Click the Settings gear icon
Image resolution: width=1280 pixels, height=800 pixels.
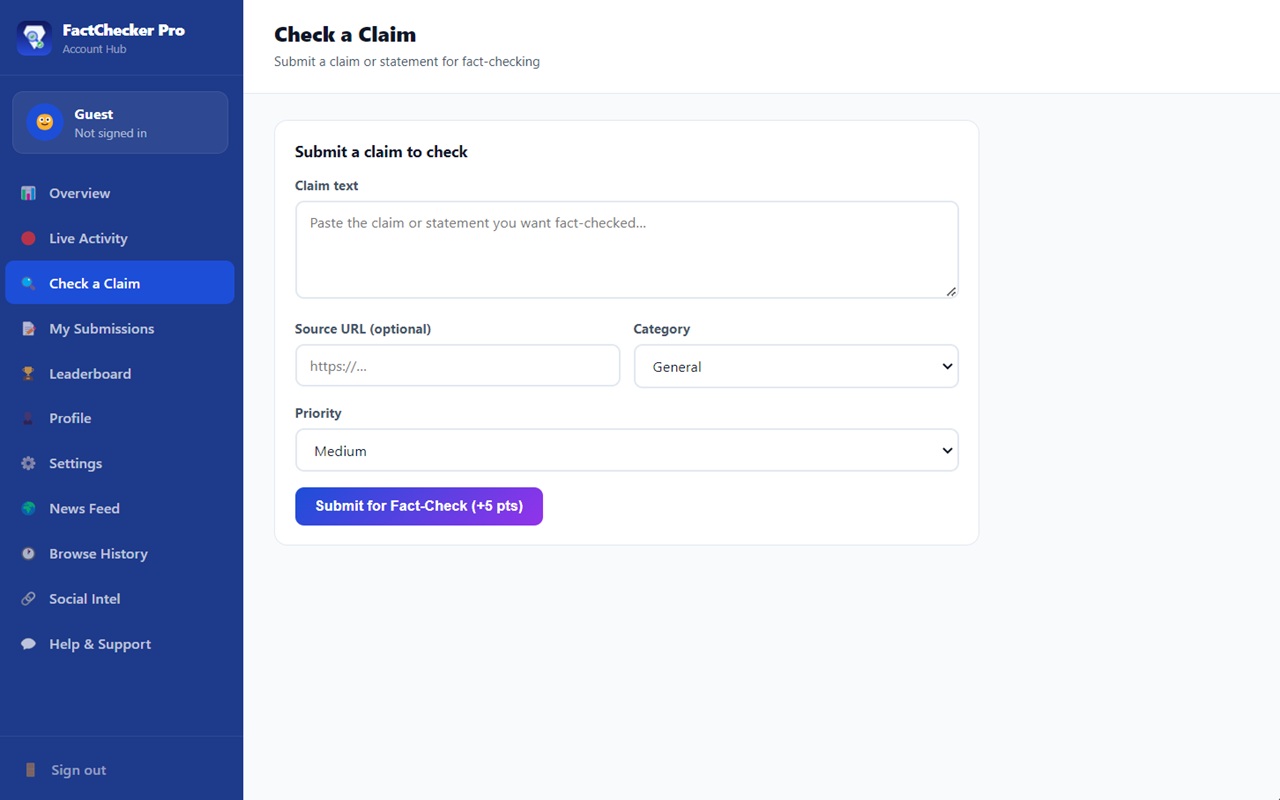tap(28, 463)
